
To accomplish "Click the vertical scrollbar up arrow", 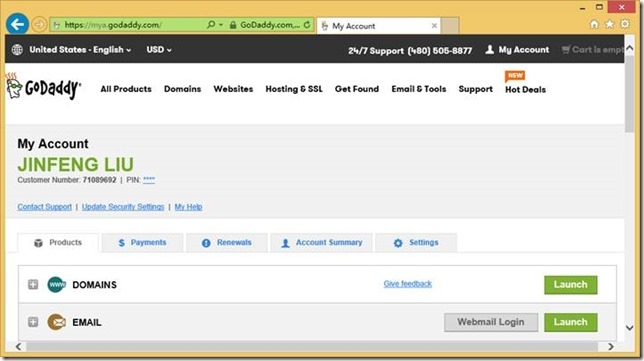I will (629, 48).
